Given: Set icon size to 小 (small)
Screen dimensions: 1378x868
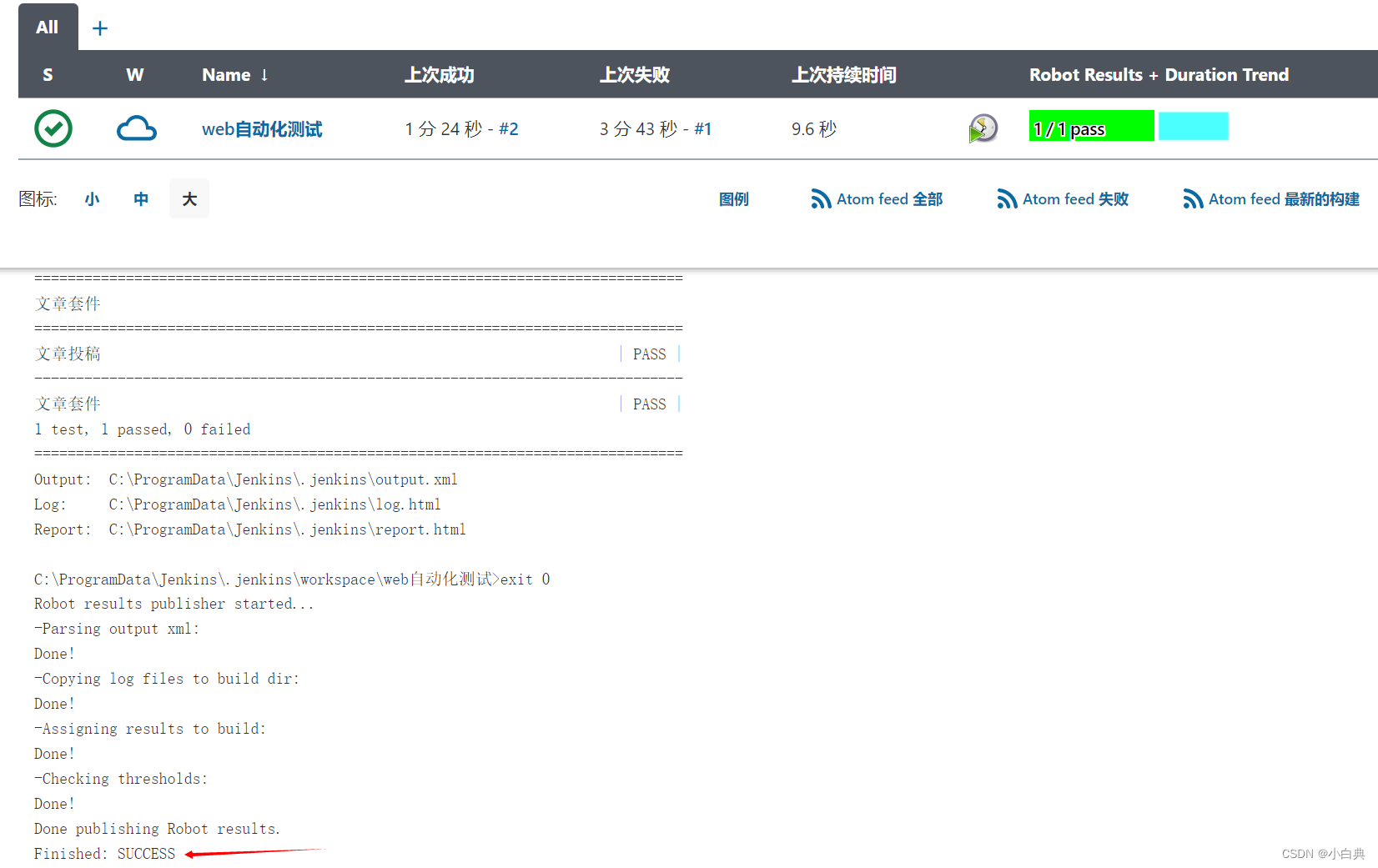Looking at the screenshot, I should coord(92,199).
